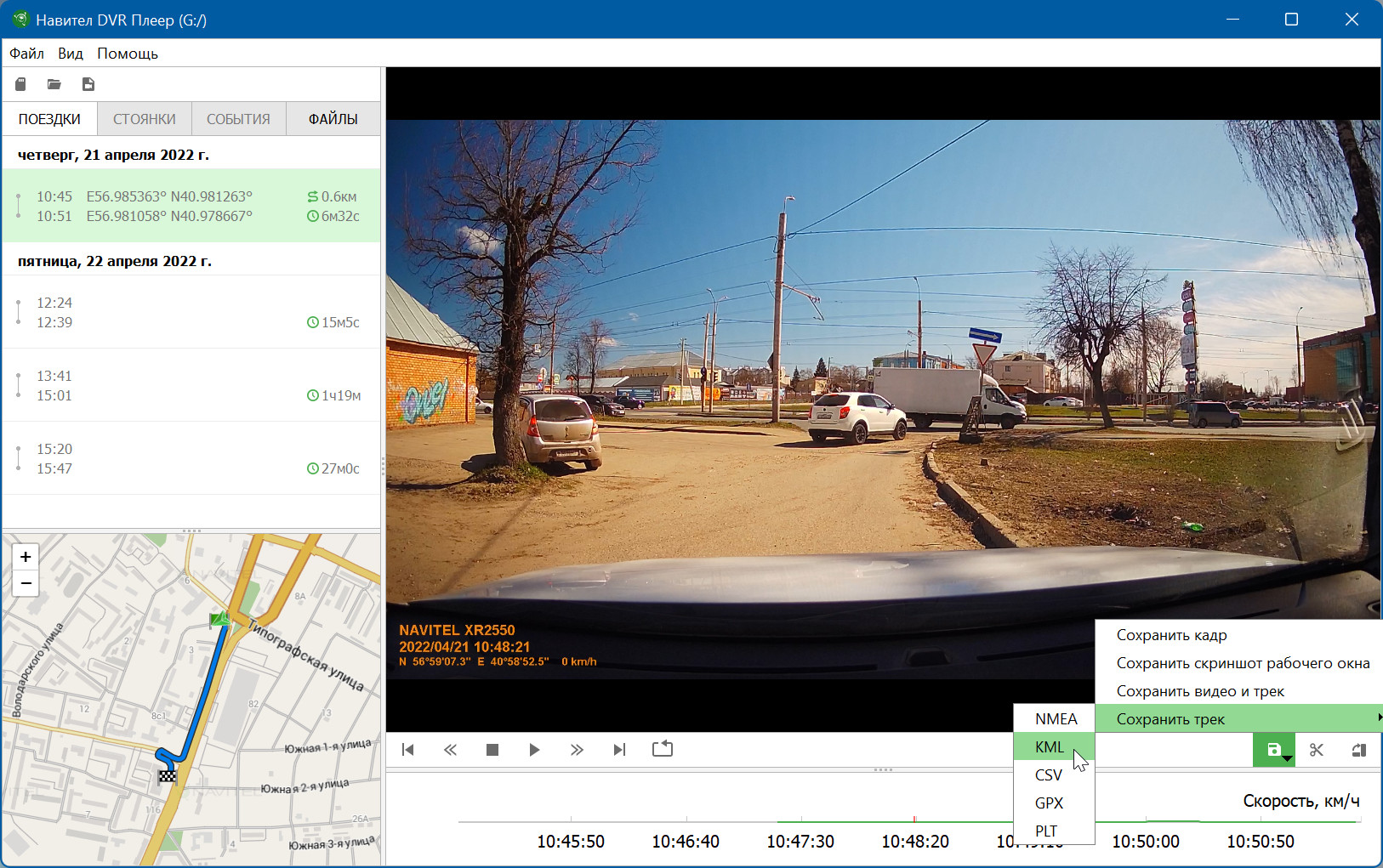Expand the Сохранить трек submenu
Screen dimensions: 1383x868
pos(1238,719)
